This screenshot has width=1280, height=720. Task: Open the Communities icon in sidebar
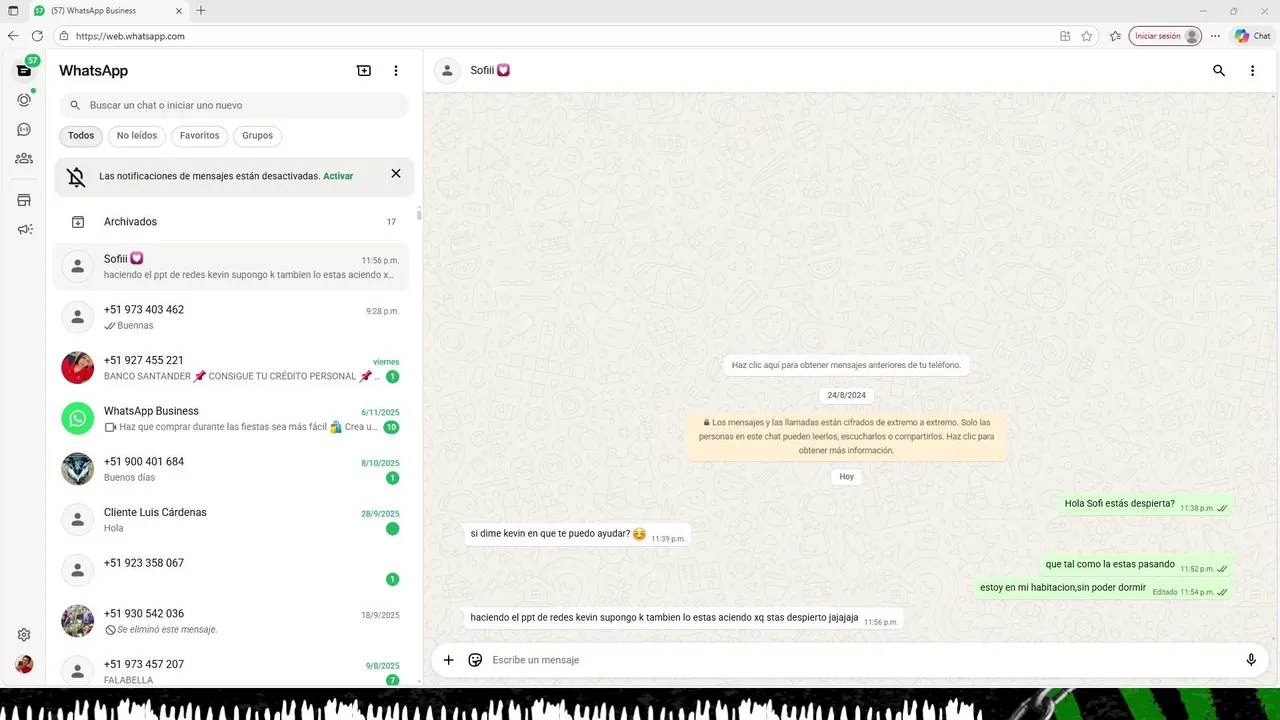click(x=24, y=158)
